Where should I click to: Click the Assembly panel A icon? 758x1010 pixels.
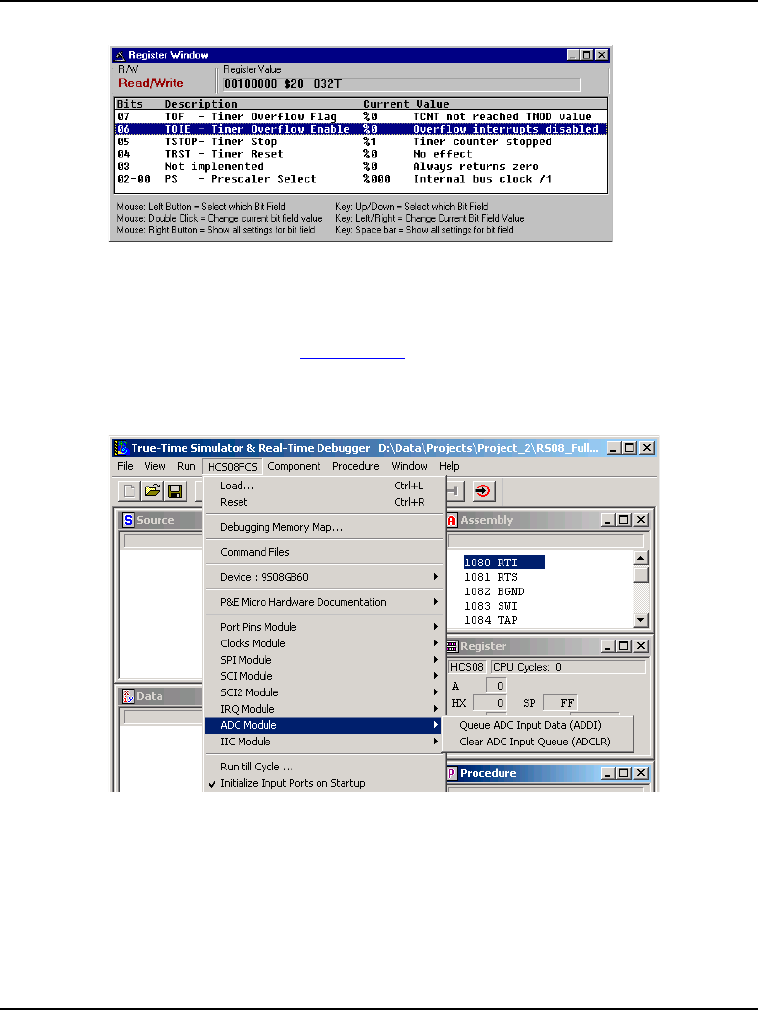pyautogui.click(x=451, y=520)
